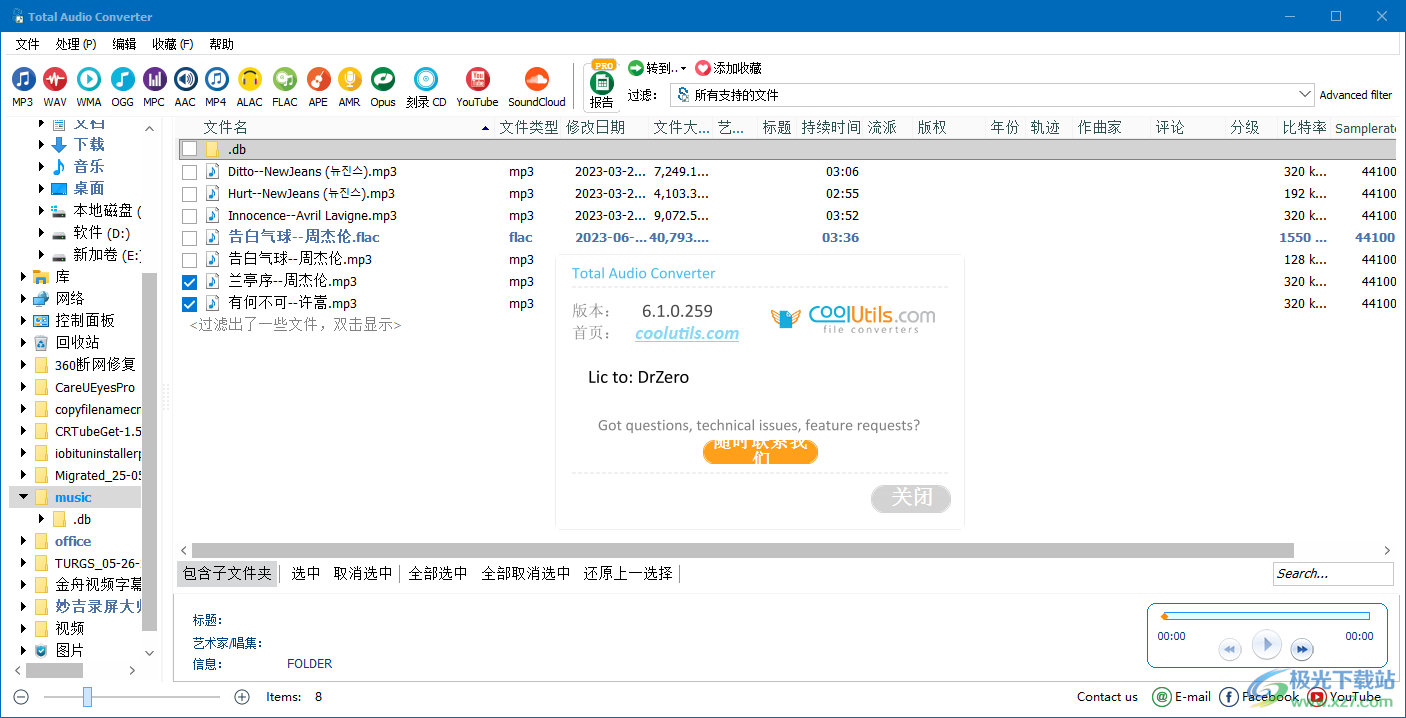Viewport: 1406px width, 718px height.
Task: Pick ALAC format icon
Action: 250,80
